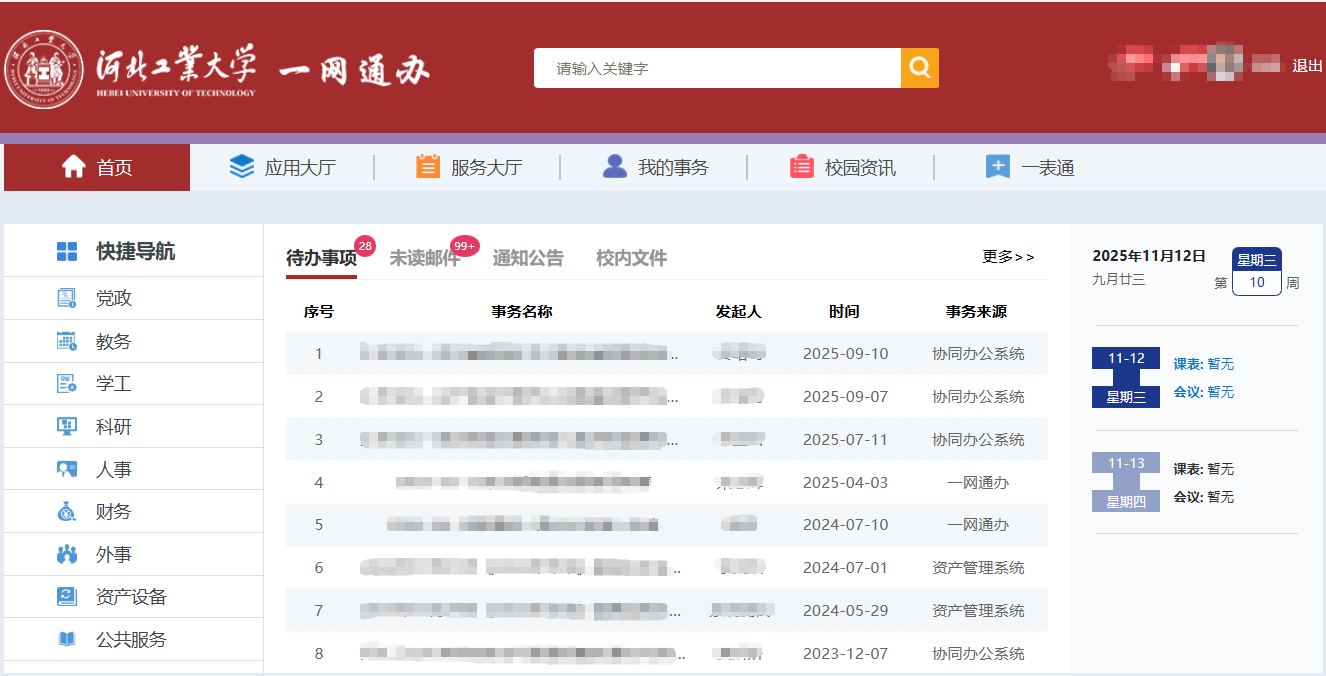1326x676 pixels.
Task: Click the 一表通 blue plus icon
Action: pos(998,167)
